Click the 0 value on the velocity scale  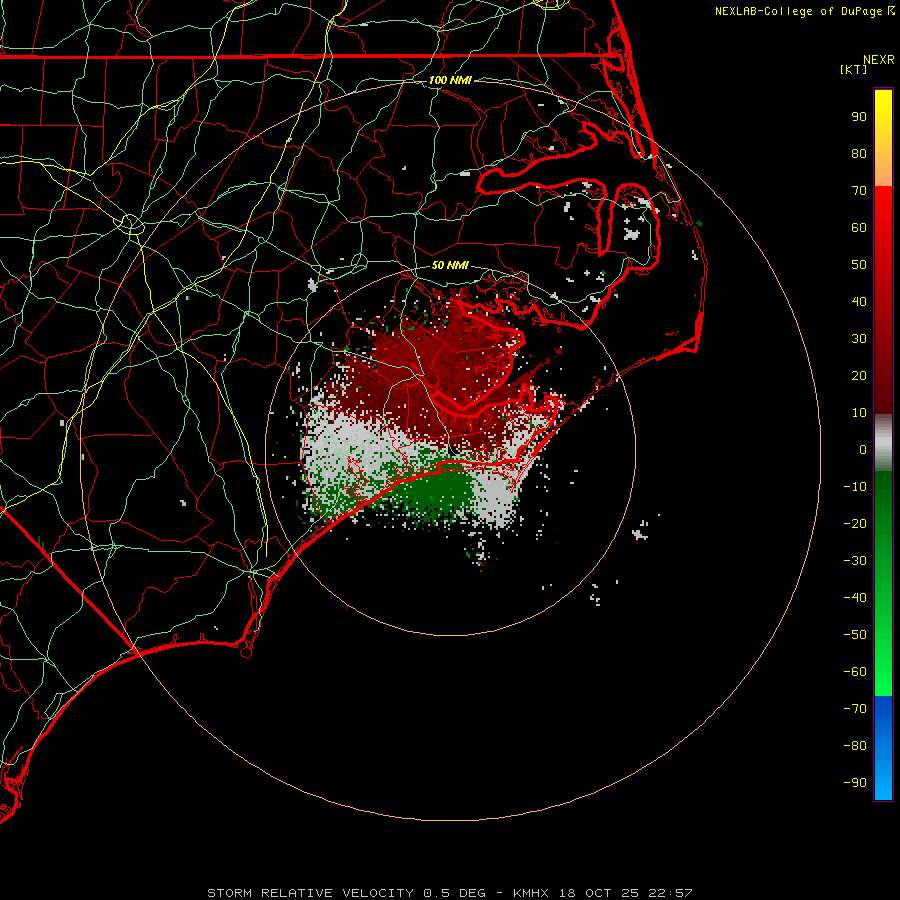[863, 449]
